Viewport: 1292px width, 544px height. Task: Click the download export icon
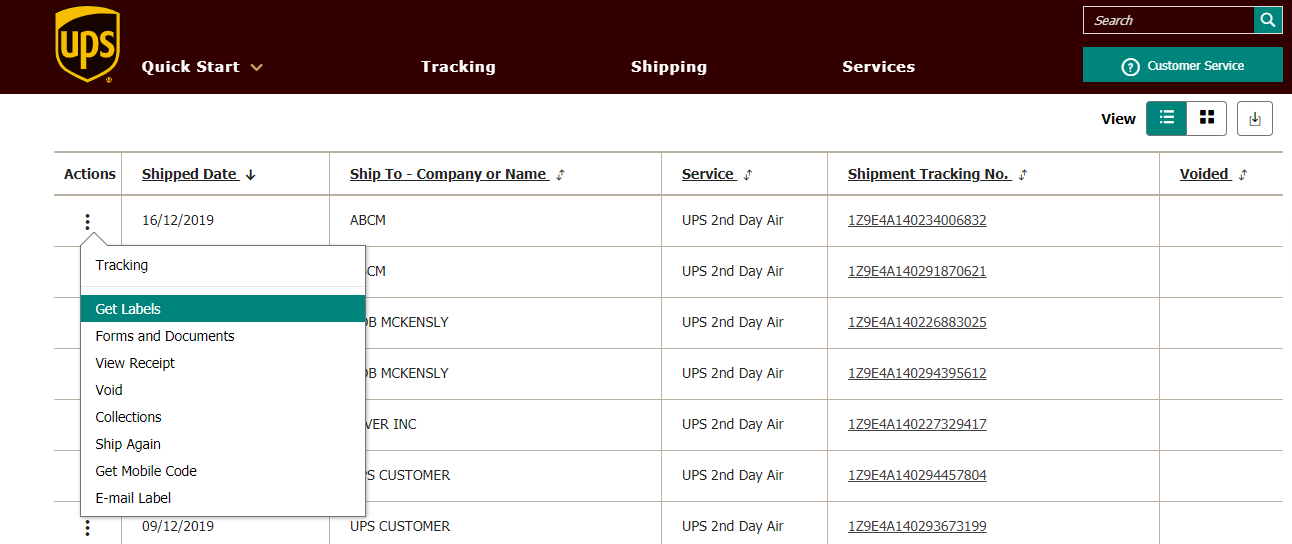pyautogui.click(x=1255, y=119)
